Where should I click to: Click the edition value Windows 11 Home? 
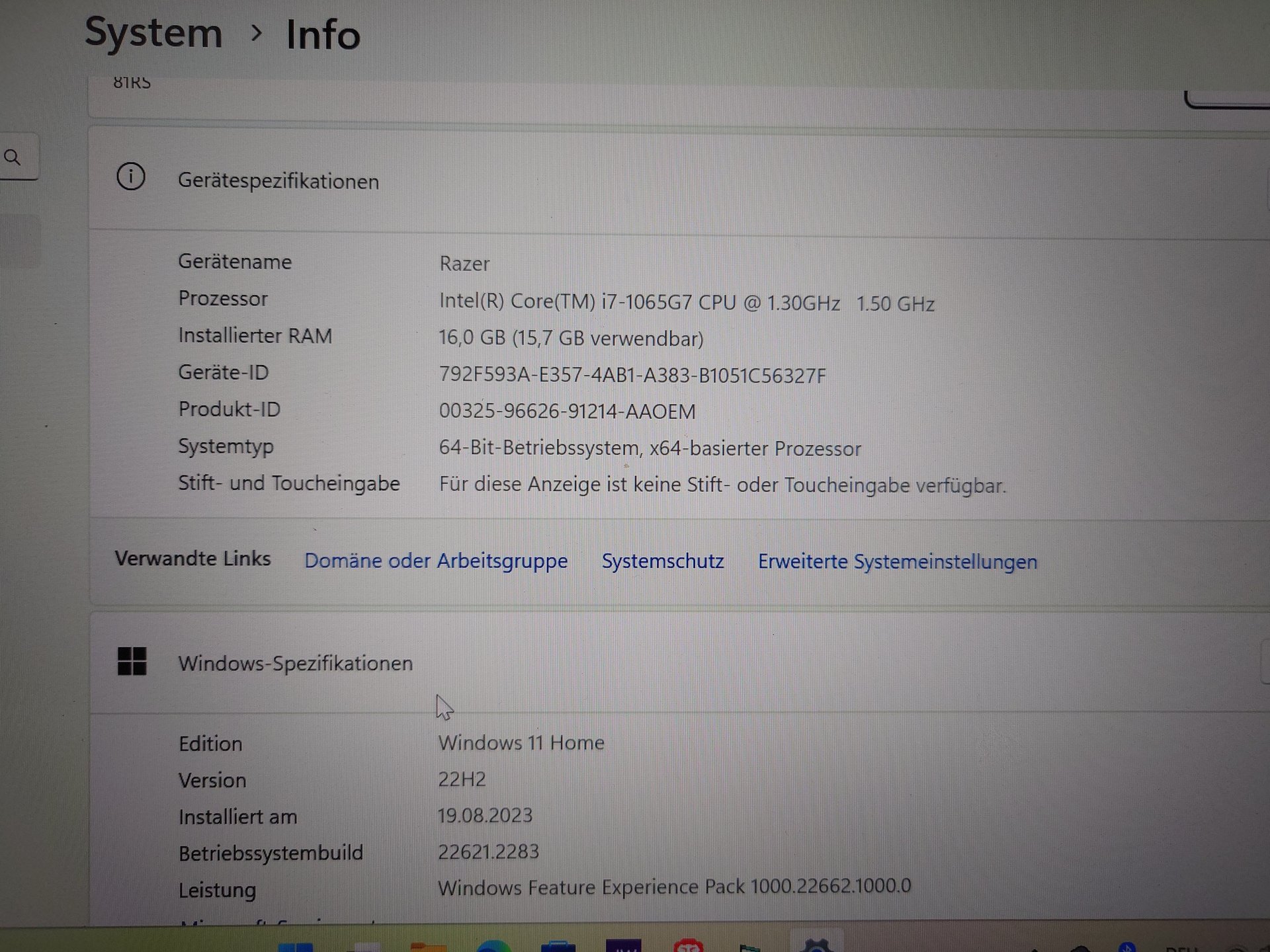[521, 743]
